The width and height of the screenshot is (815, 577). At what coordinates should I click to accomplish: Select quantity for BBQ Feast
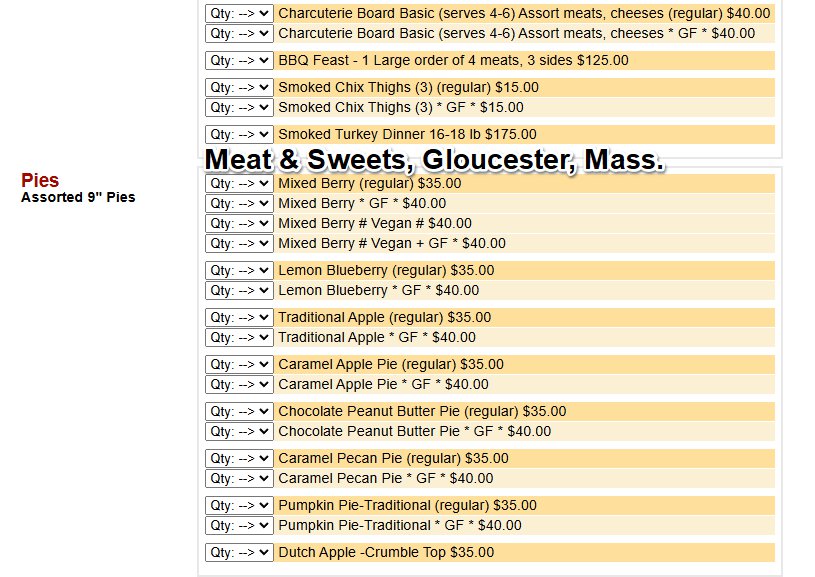pos(239,61)
